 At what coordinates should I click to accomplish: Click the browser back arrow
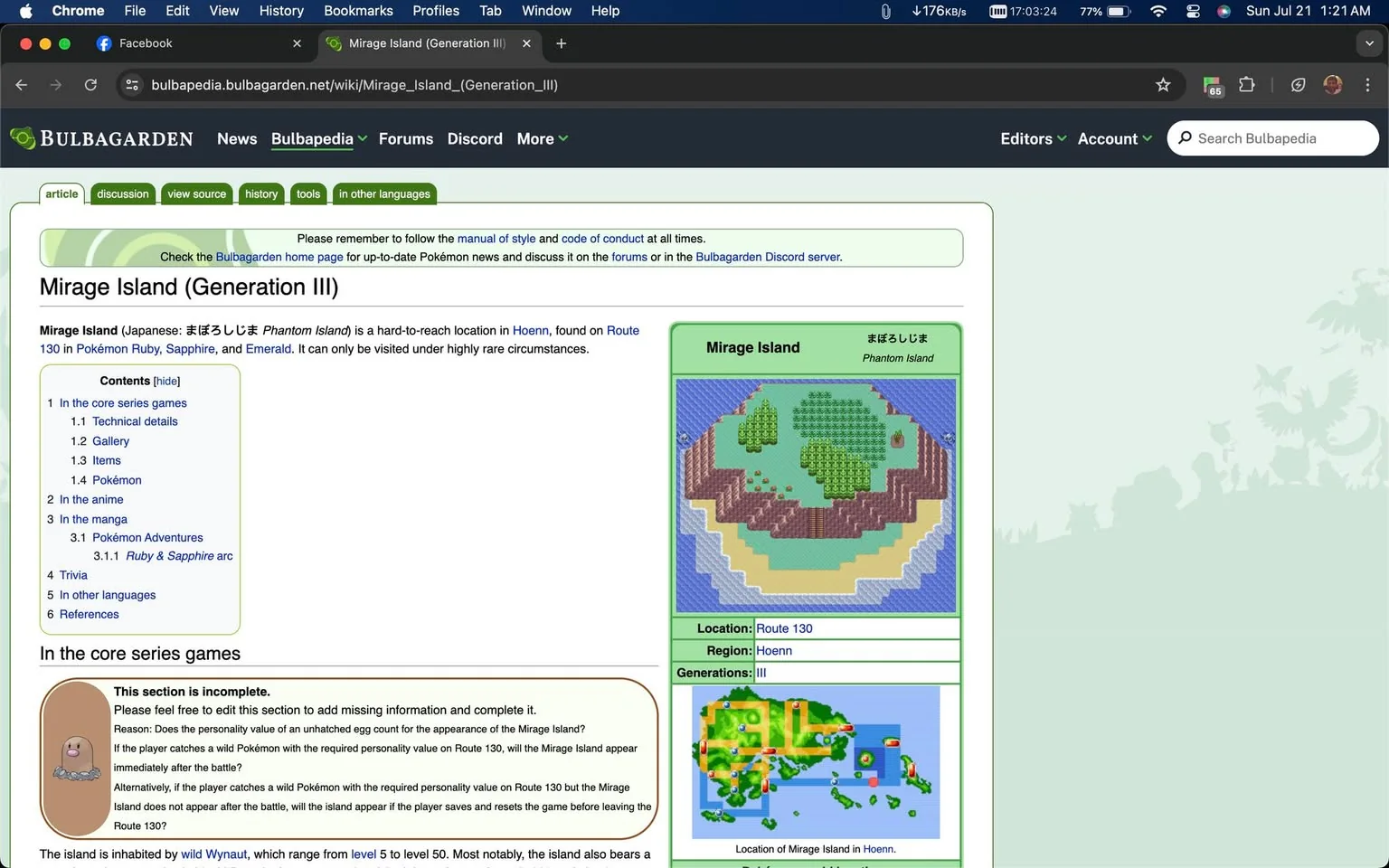tap(22, 85)
